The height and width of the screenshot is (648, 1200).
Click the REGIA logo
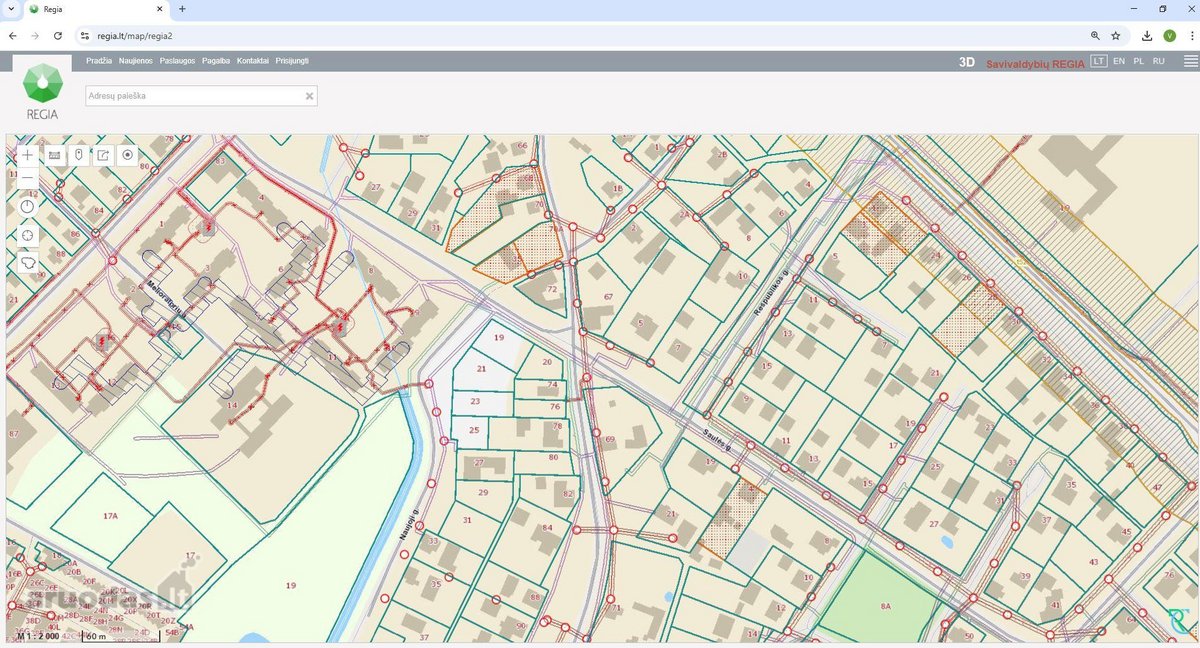pos(42,90)
